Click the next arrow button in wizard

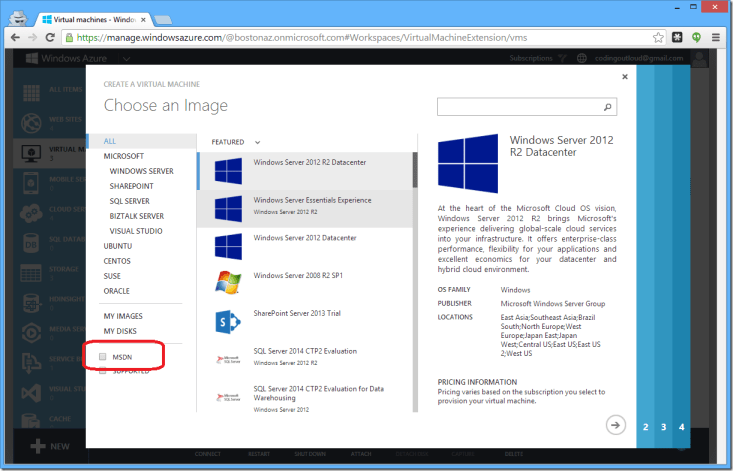coord(616,425)
